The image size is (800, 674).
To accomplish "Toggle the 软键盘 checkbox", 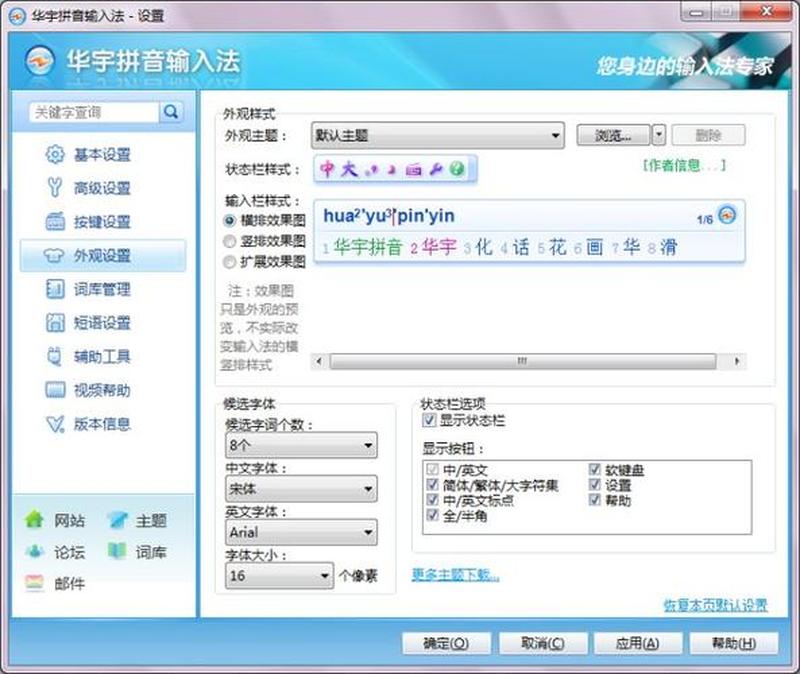I will (x=594, y=469).
